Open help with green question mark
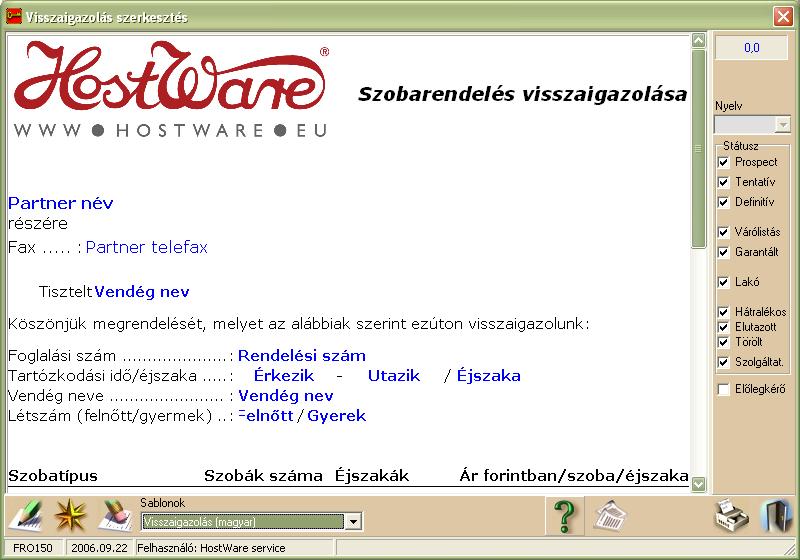This screenshot has height=560, width=800. point(564,516)
